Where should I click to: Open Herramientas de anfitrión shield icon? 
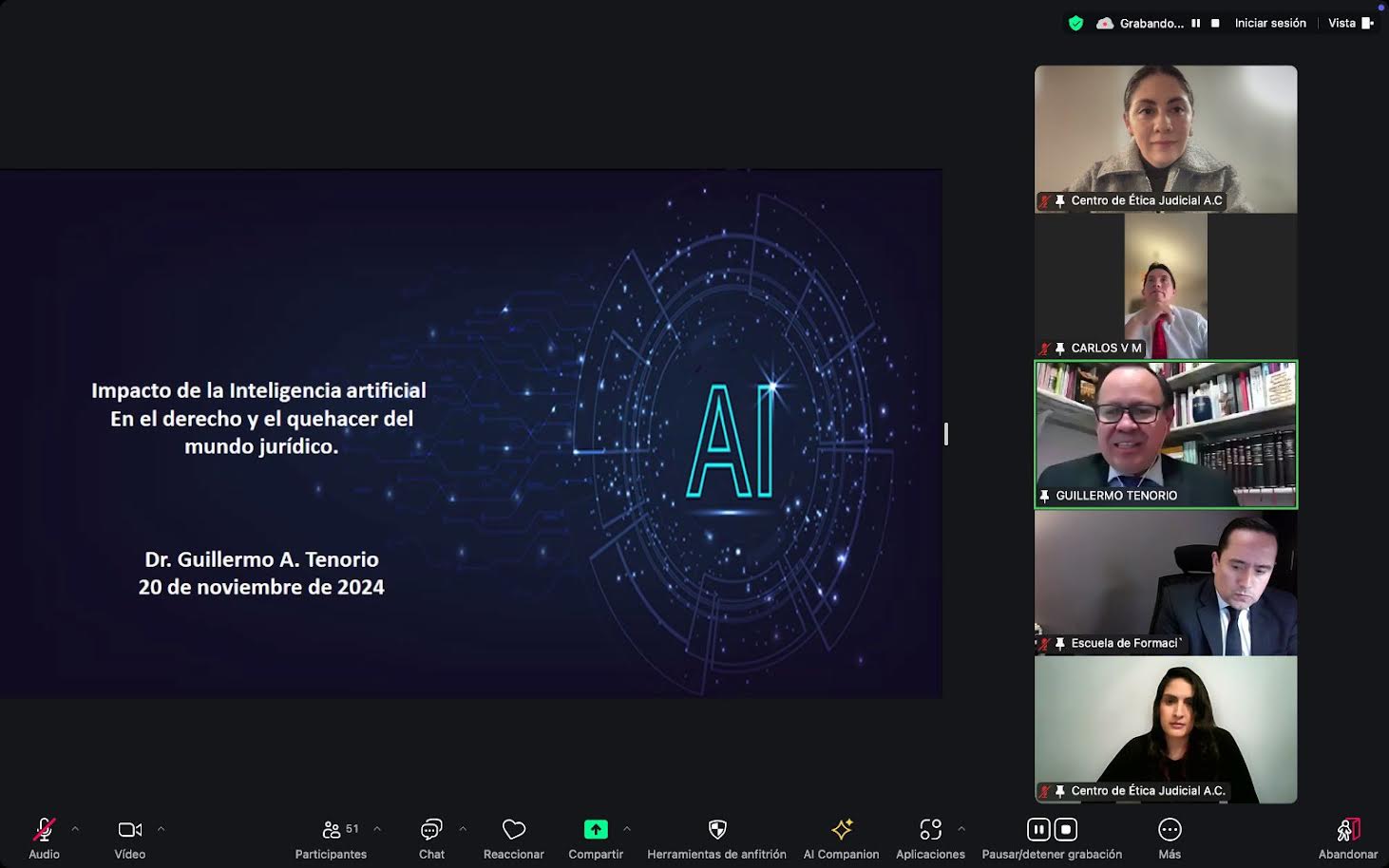tap(717, 830)
